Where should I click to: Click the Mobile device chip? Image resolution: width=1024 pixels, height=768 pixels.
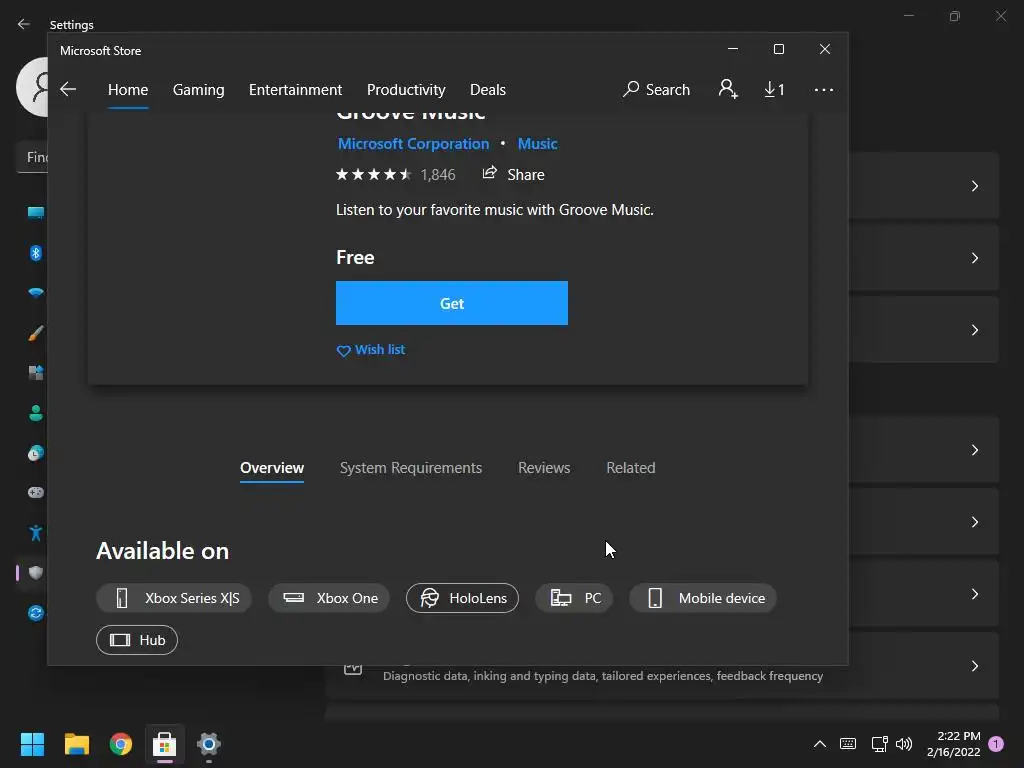click(x=703, y=598)
